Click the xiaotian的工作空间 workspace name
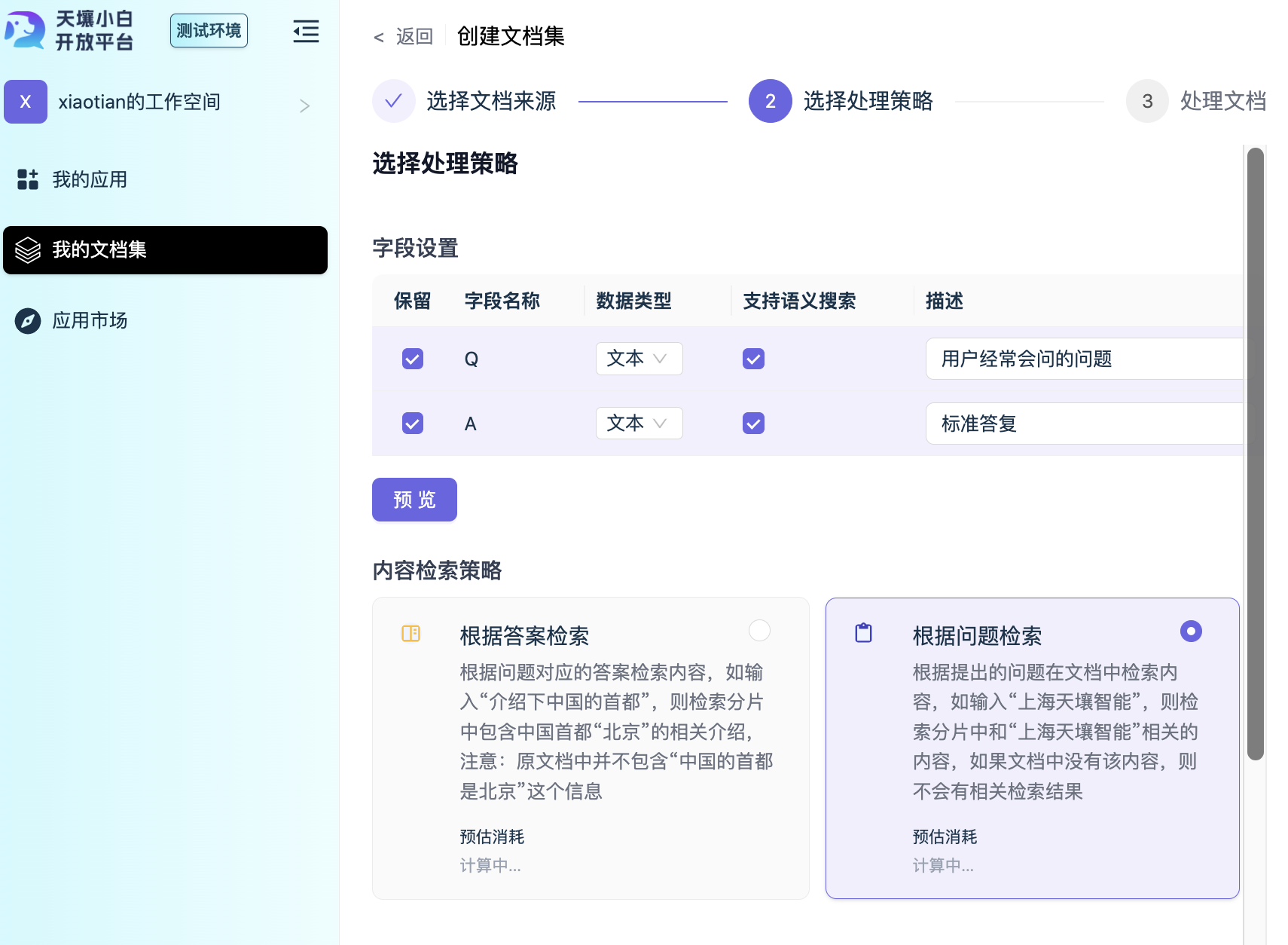This screenshot has height=945, width=1288. [139, 102]
